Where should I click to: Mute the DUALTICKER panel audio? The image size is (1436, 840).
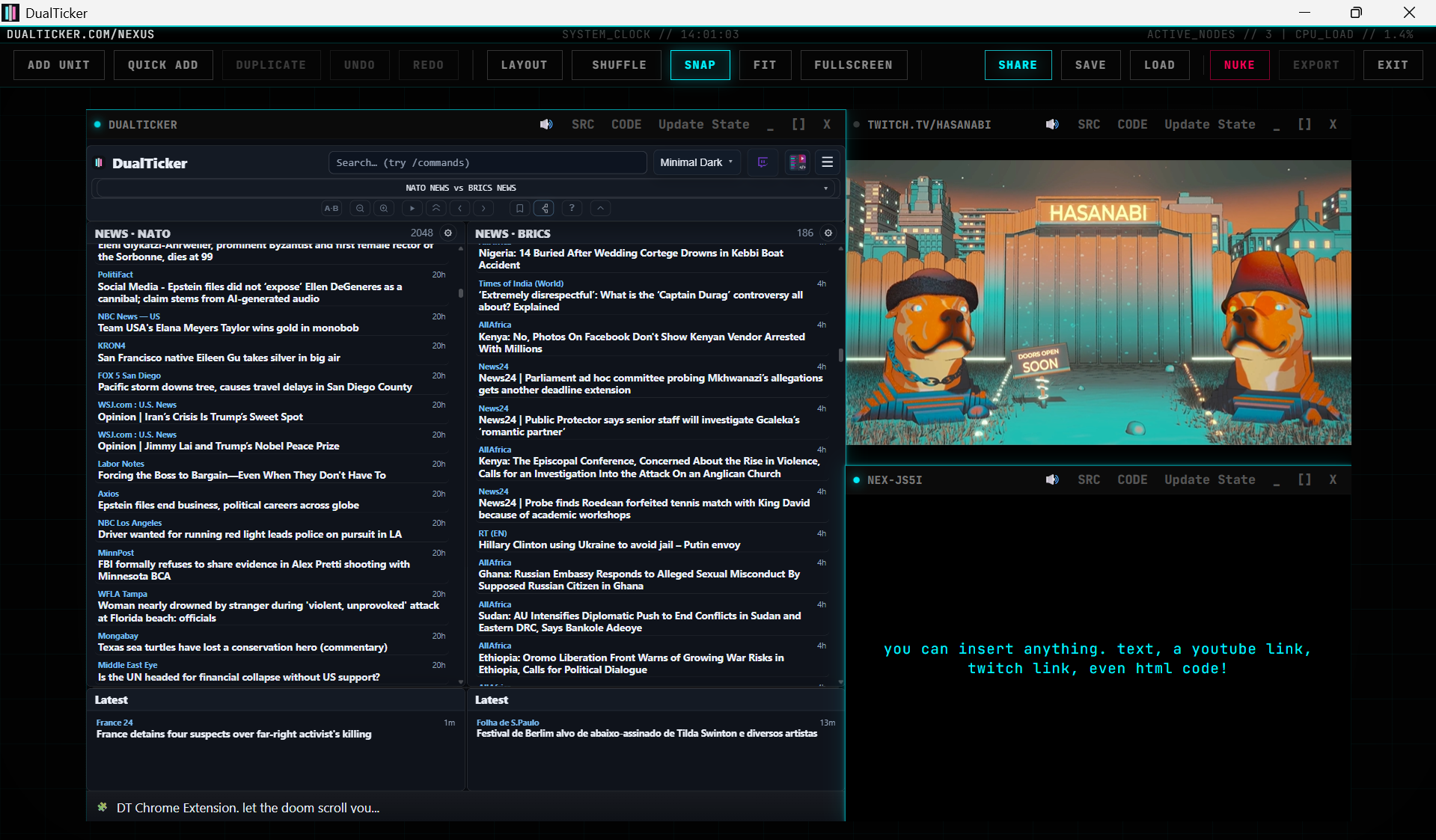coord(546,124)
